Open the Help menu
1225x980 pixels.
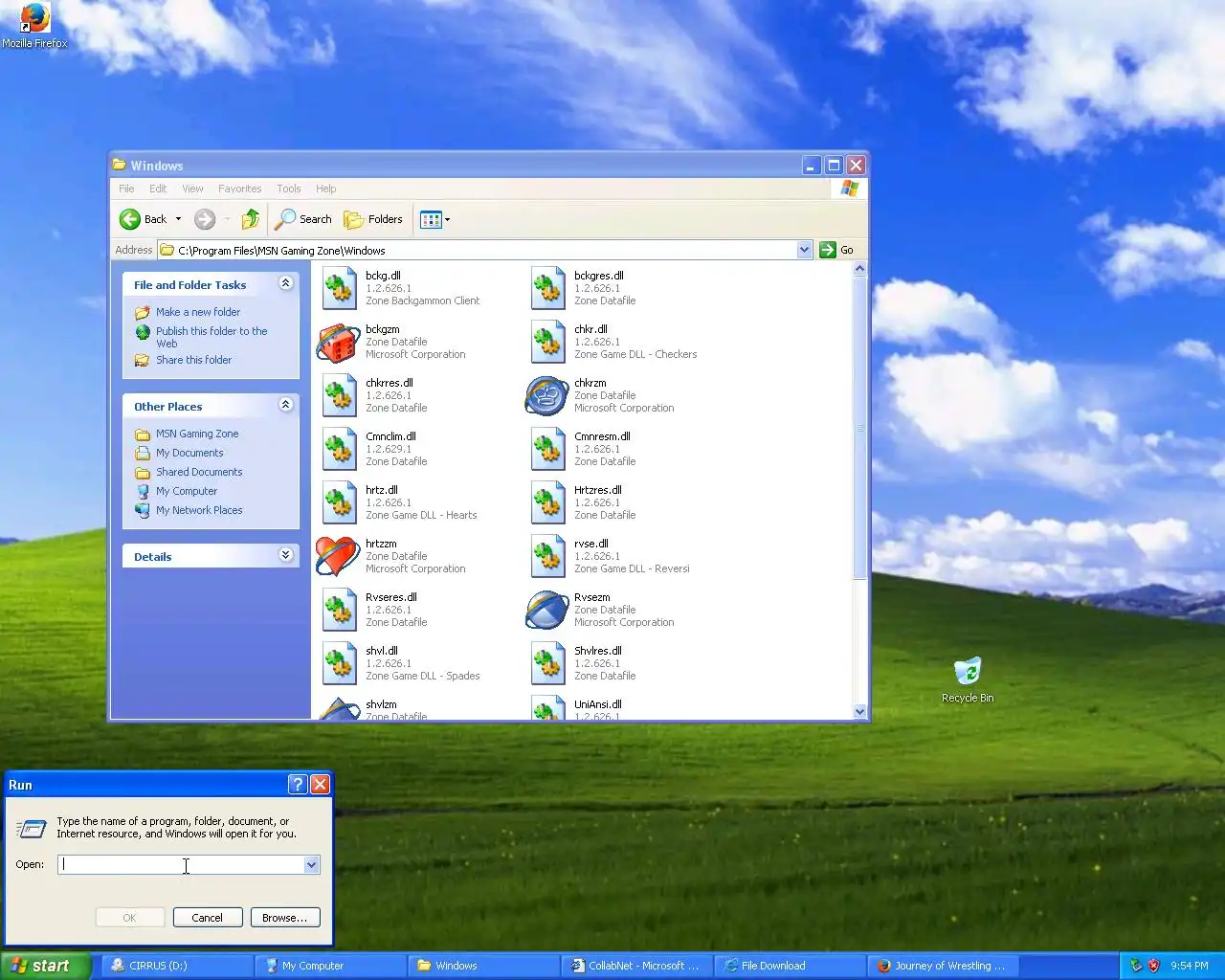[x=326, y=189]
